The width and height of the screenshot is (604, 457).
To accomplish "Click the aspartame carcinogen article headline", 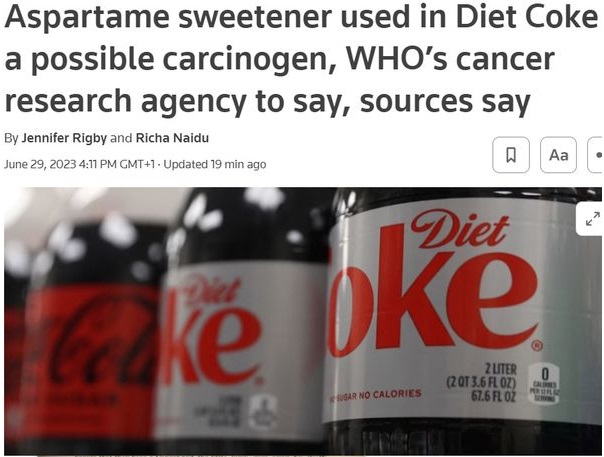I will 300,59.
